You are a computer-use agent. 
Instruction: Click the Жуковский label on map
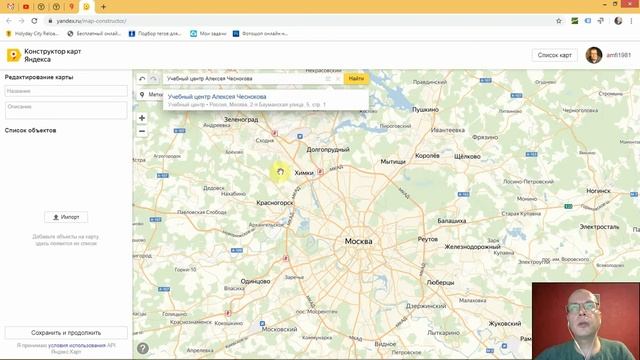(505, 324)
